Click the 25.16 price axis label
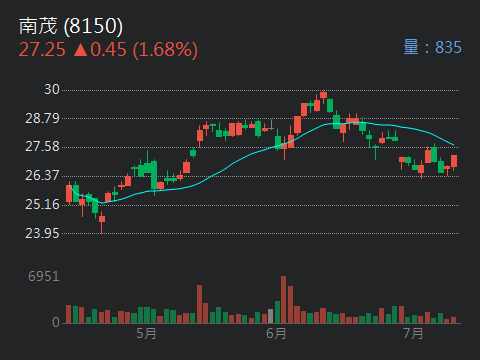Image resolution: width=480 pixels, height=360 pixels. tap(42, 204)
